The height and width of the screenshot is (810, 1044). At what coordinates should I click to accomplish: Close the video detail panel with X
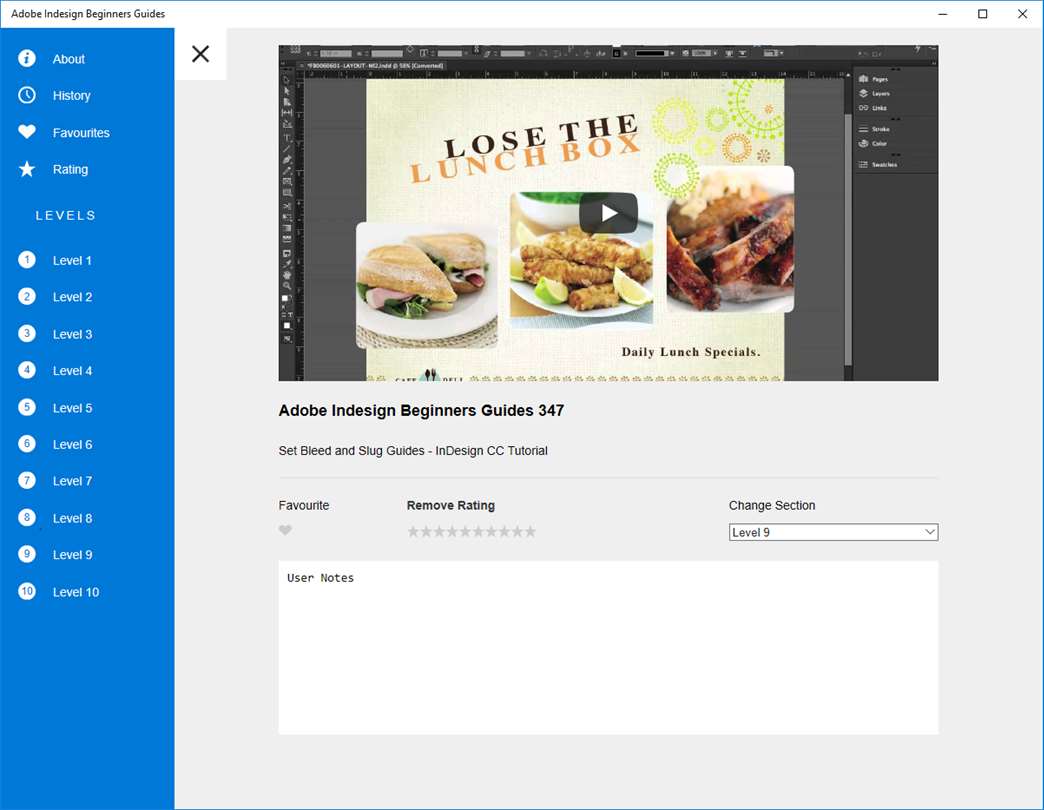[200, 54]
